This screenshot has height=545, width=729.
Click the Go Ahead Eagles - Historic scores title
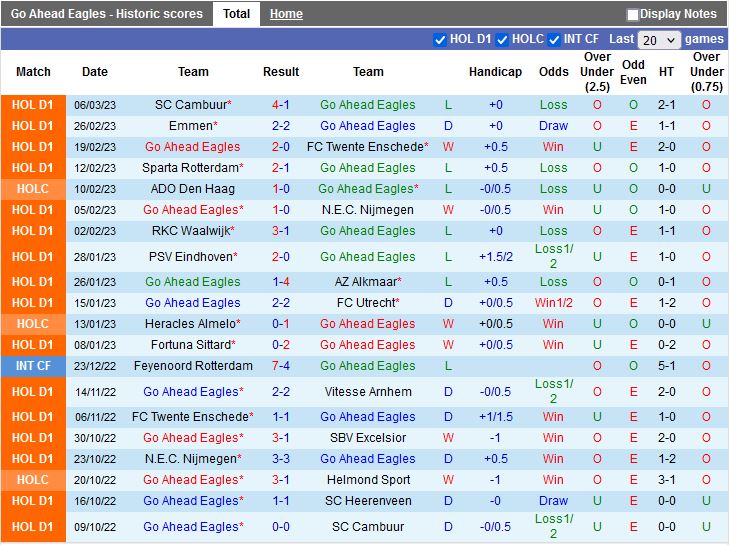(106, 14)
